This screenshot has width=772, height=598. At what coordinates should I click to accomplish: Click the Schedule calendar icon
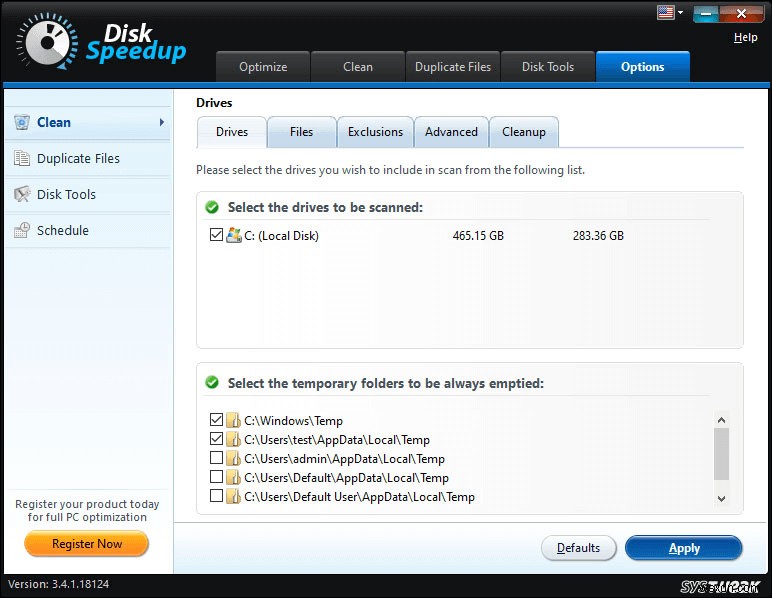pos(22,230)
